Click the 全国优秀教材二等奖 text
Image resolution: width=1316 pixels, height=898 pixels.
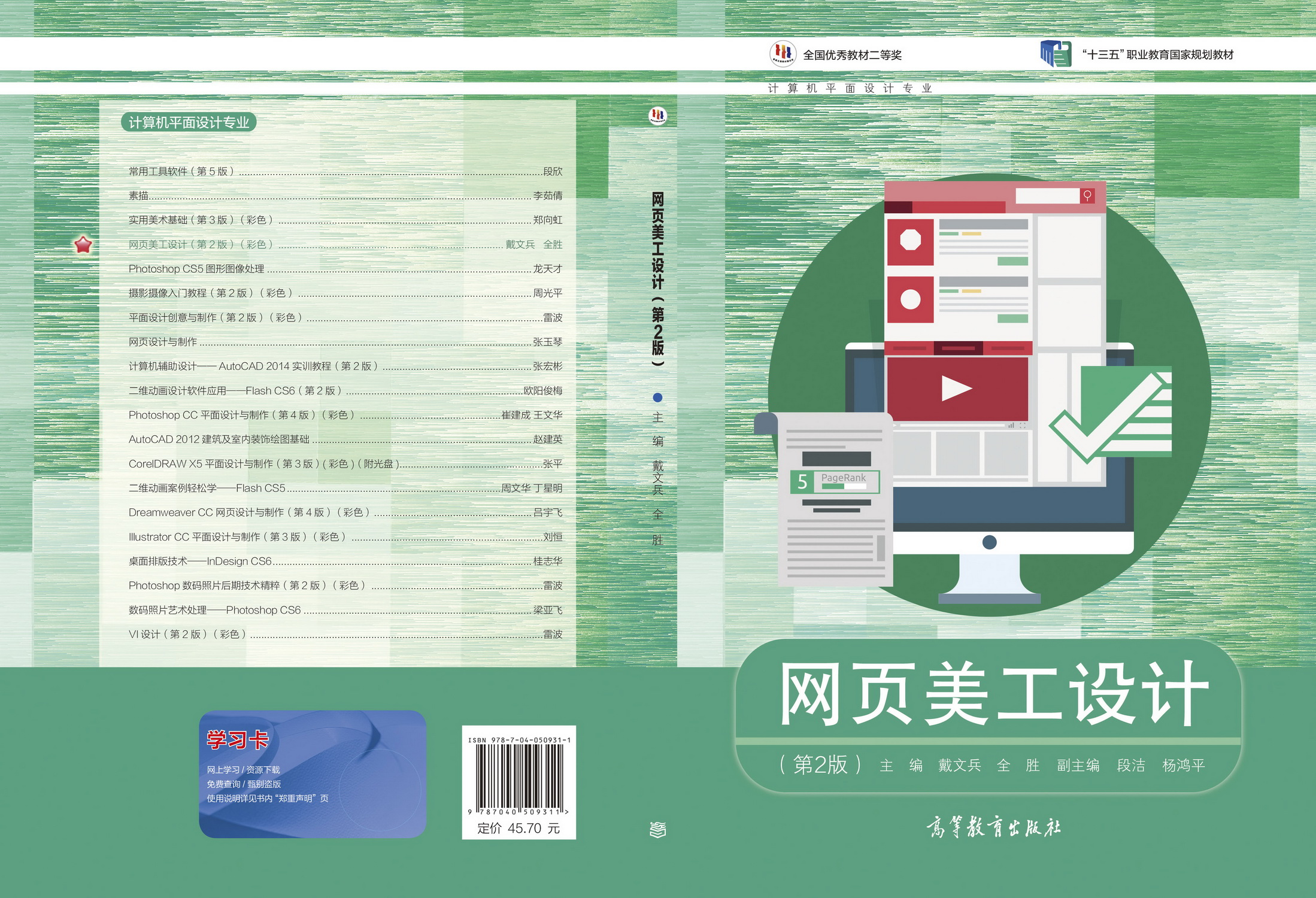pos(852,54)
